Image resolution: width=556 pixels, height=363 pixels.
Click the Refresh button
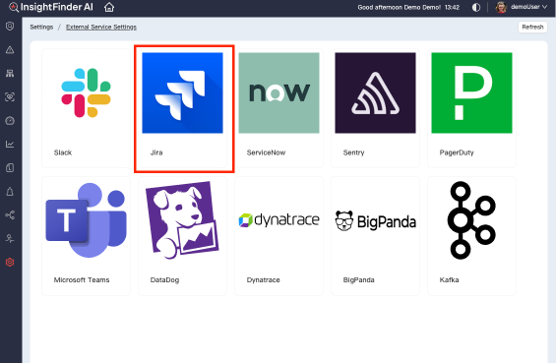pos(533,27)
